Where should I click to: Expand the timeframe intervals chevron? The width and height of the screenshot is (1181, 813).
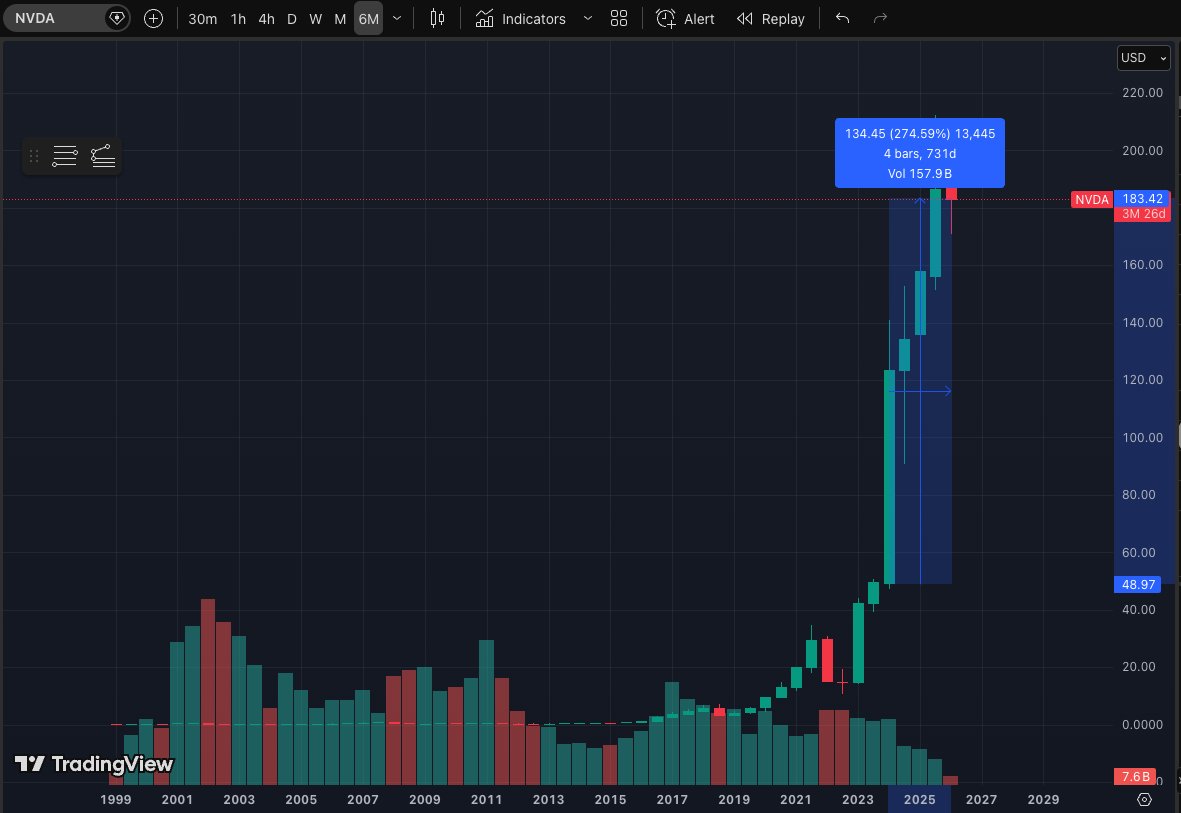point(396,18)
